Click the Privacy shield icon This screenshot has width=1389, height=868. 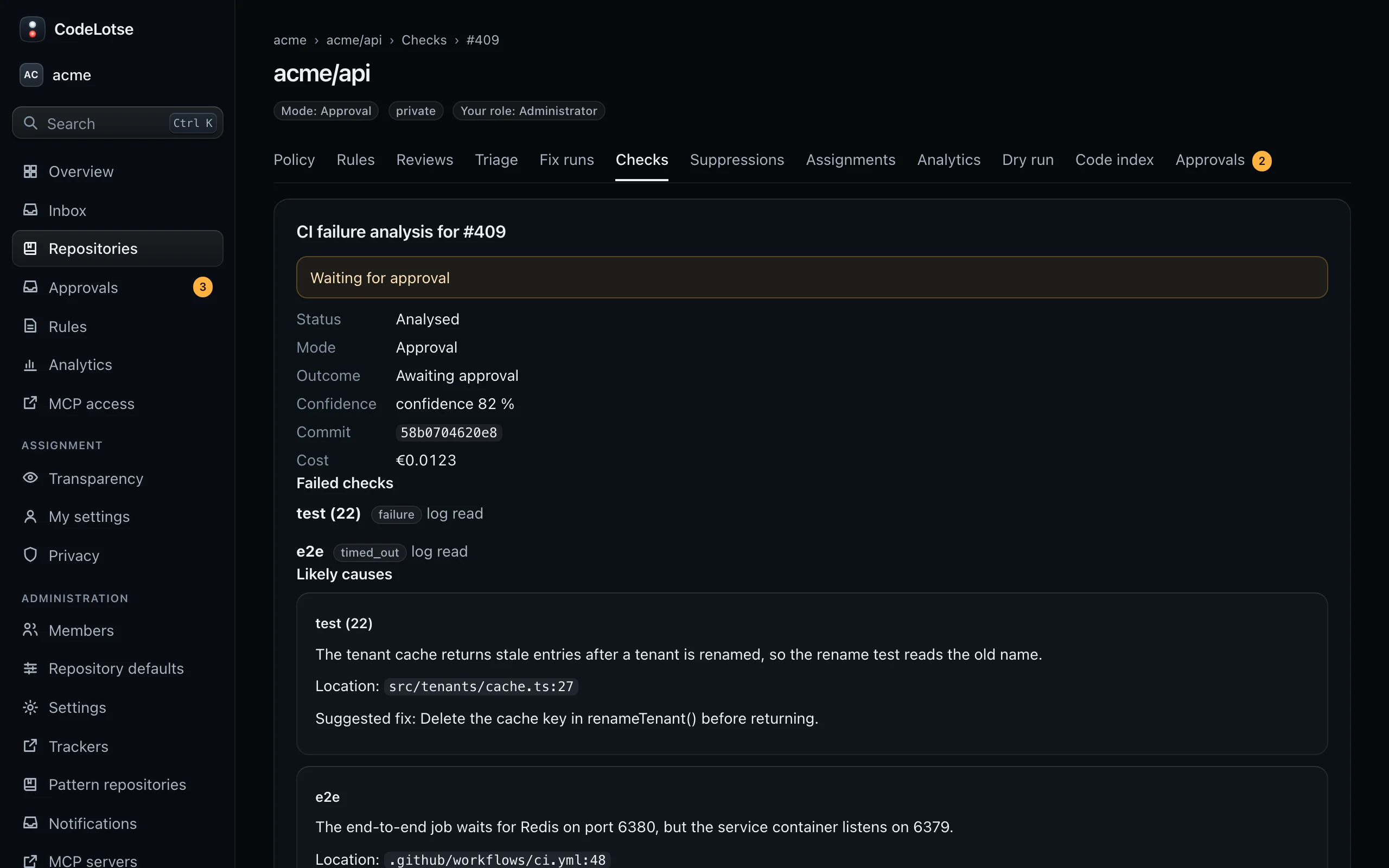30,554
